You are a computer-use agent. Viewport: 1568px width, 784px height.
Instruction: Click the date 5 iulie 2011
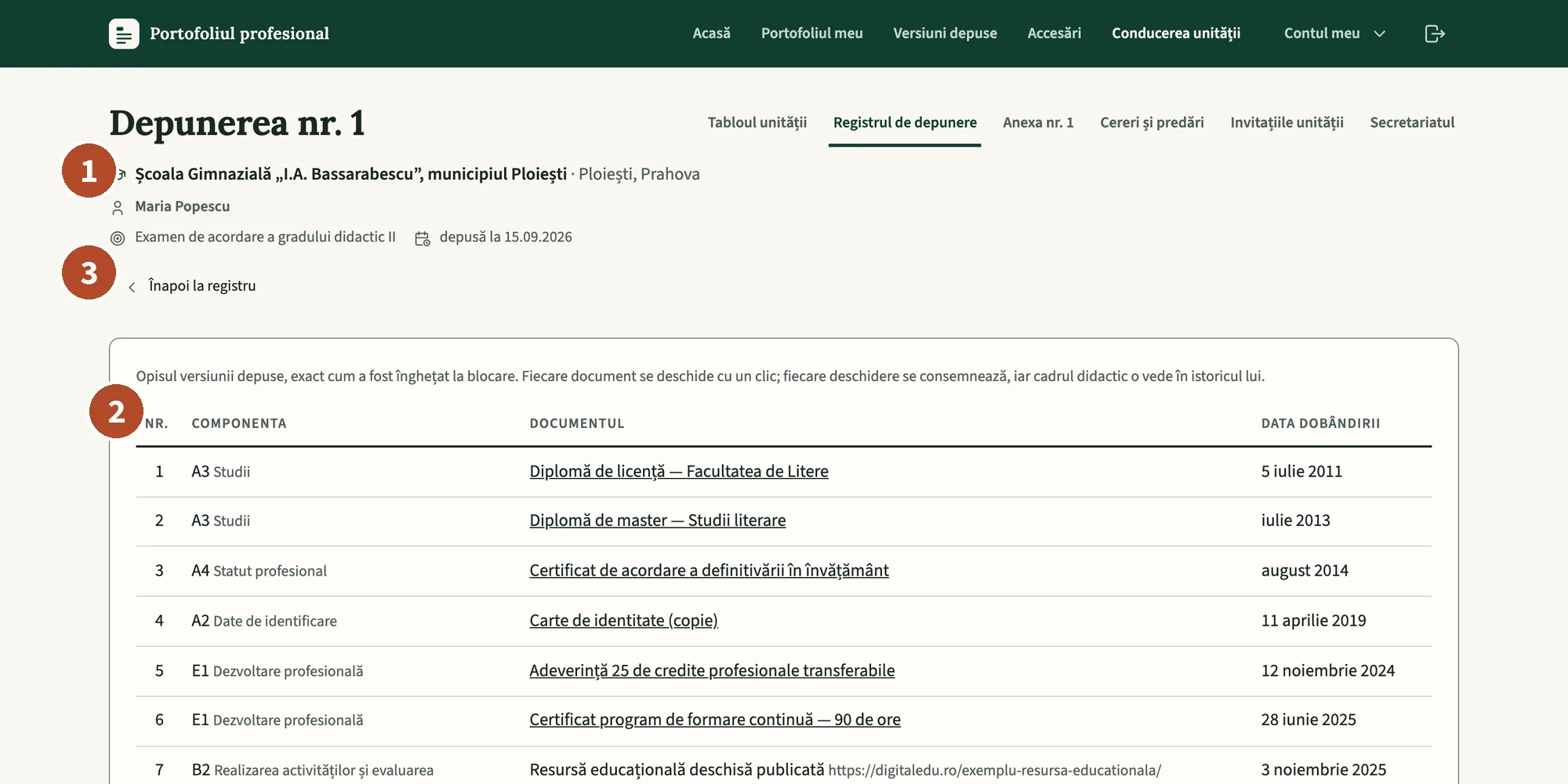coord(1301,471)
